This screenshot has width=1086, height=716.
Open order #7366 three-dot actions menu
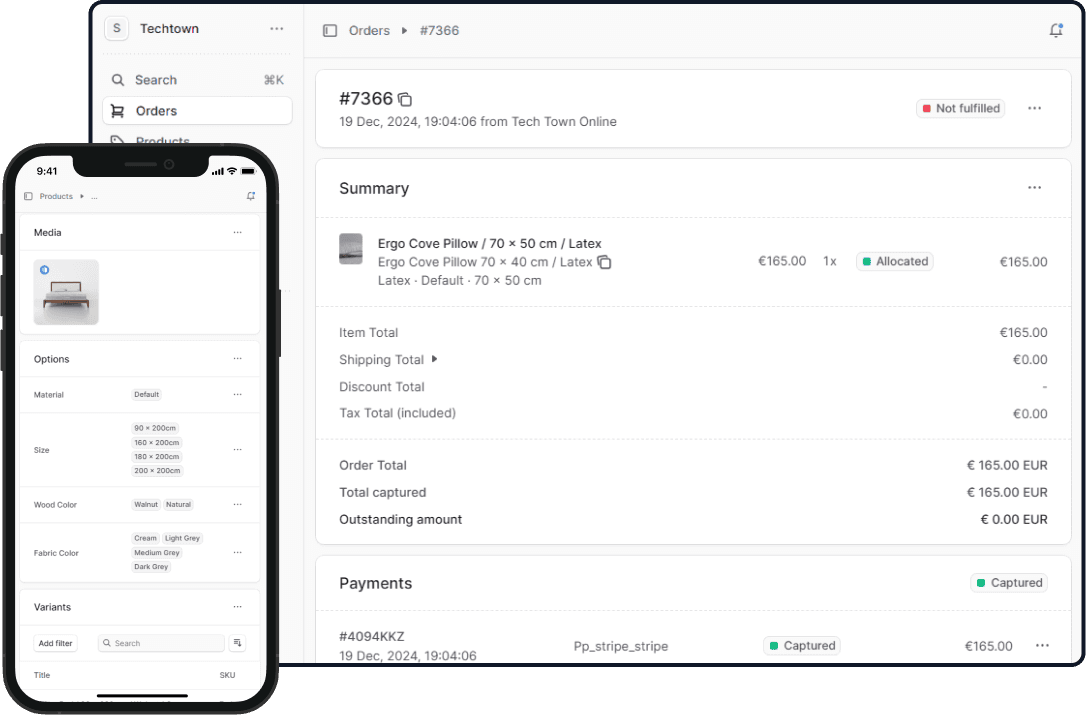click(1034, 108)
